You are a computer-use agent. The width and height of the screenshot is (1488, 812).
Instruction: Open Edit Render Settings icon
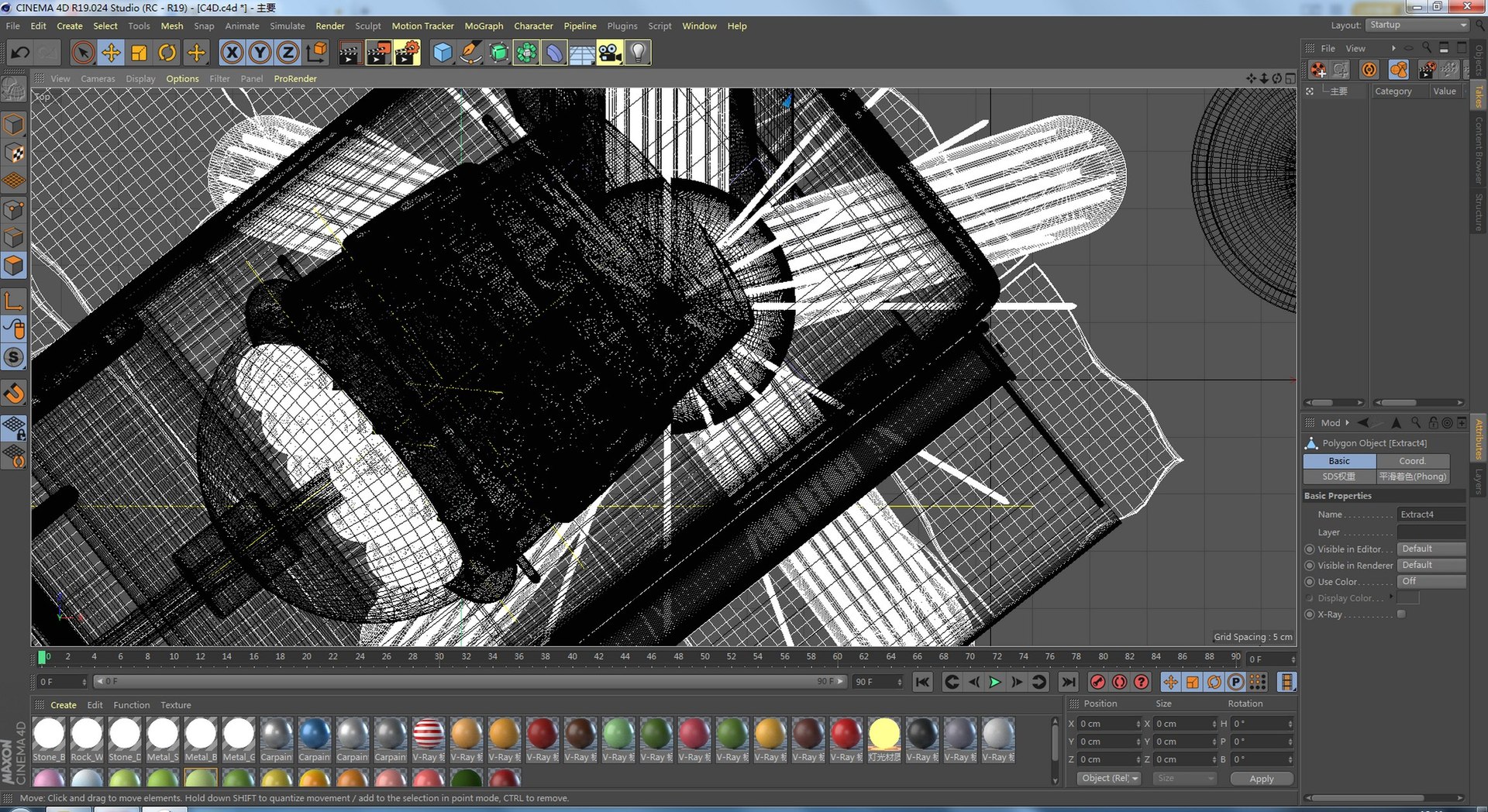point(407,53)
